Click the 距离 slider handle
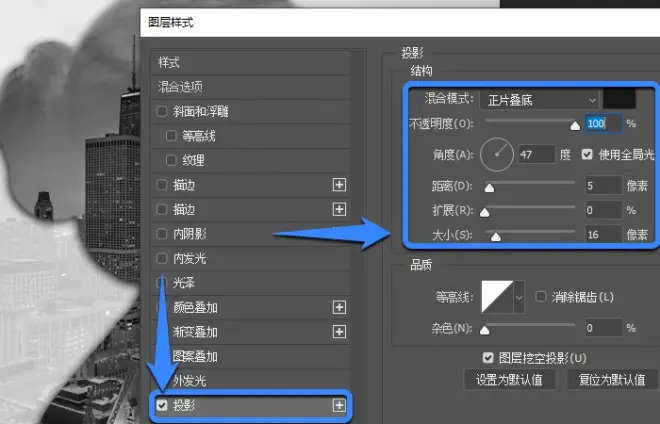 click(489, 187)
